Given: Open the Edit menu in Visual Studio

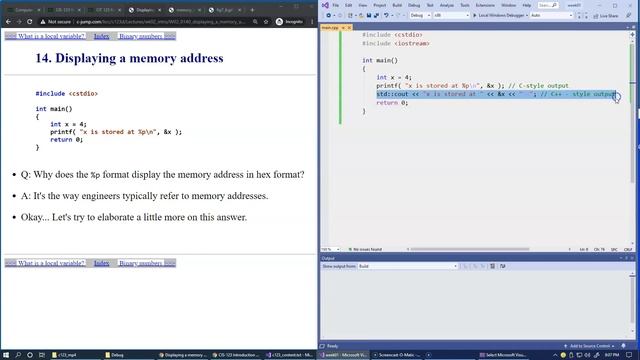Looking at the screenshot, I should [x=348, y=5].
